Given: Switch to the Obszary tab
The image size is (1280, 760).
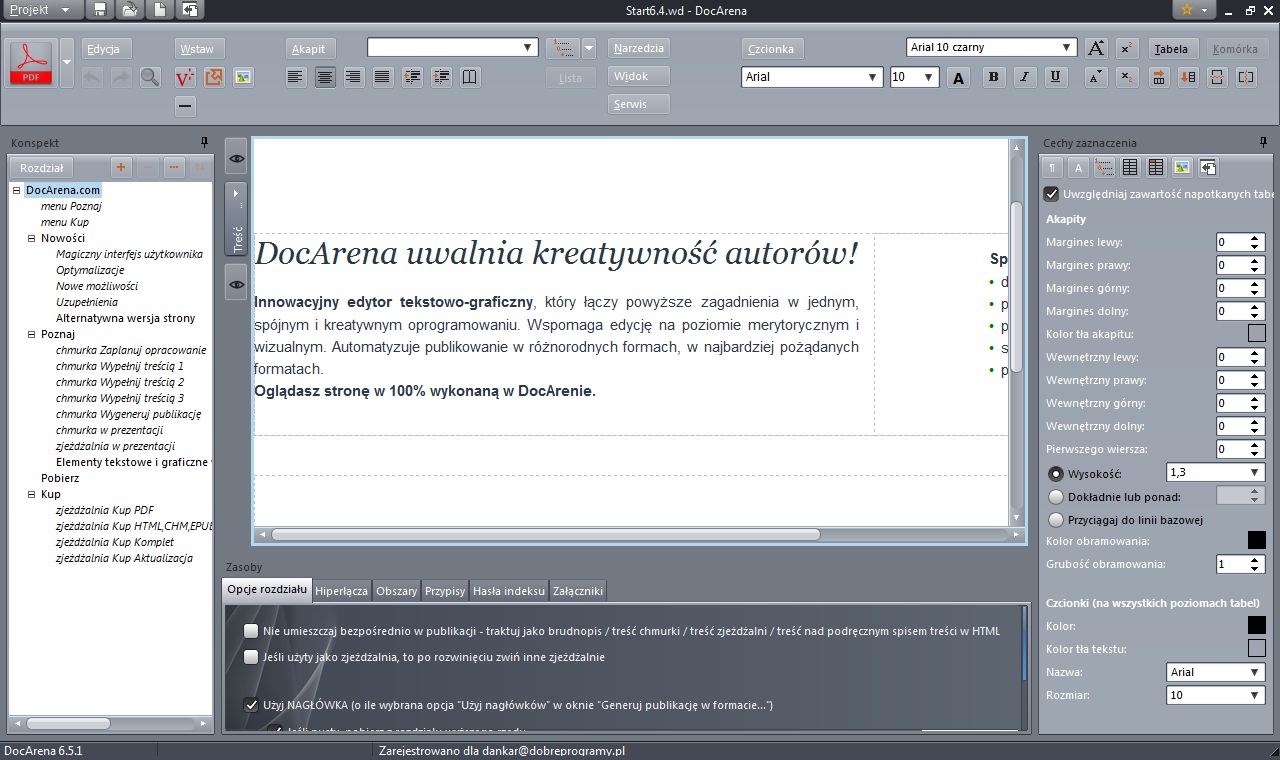Looking at the screenshot, I should (x=397, y=591).
